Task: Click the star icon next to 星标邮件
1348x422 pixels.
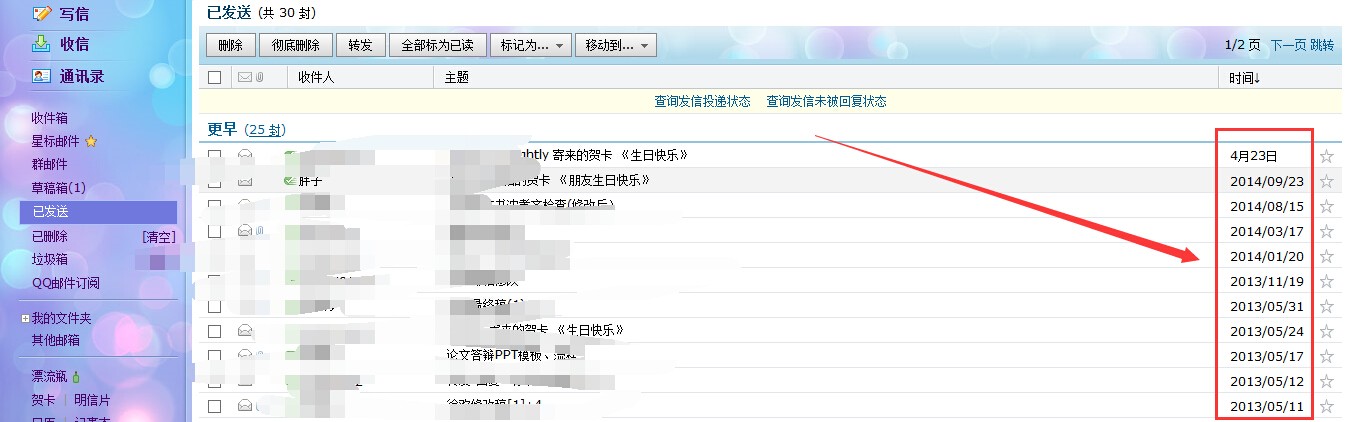Action: pyautogui.click(x=91, y=141)
